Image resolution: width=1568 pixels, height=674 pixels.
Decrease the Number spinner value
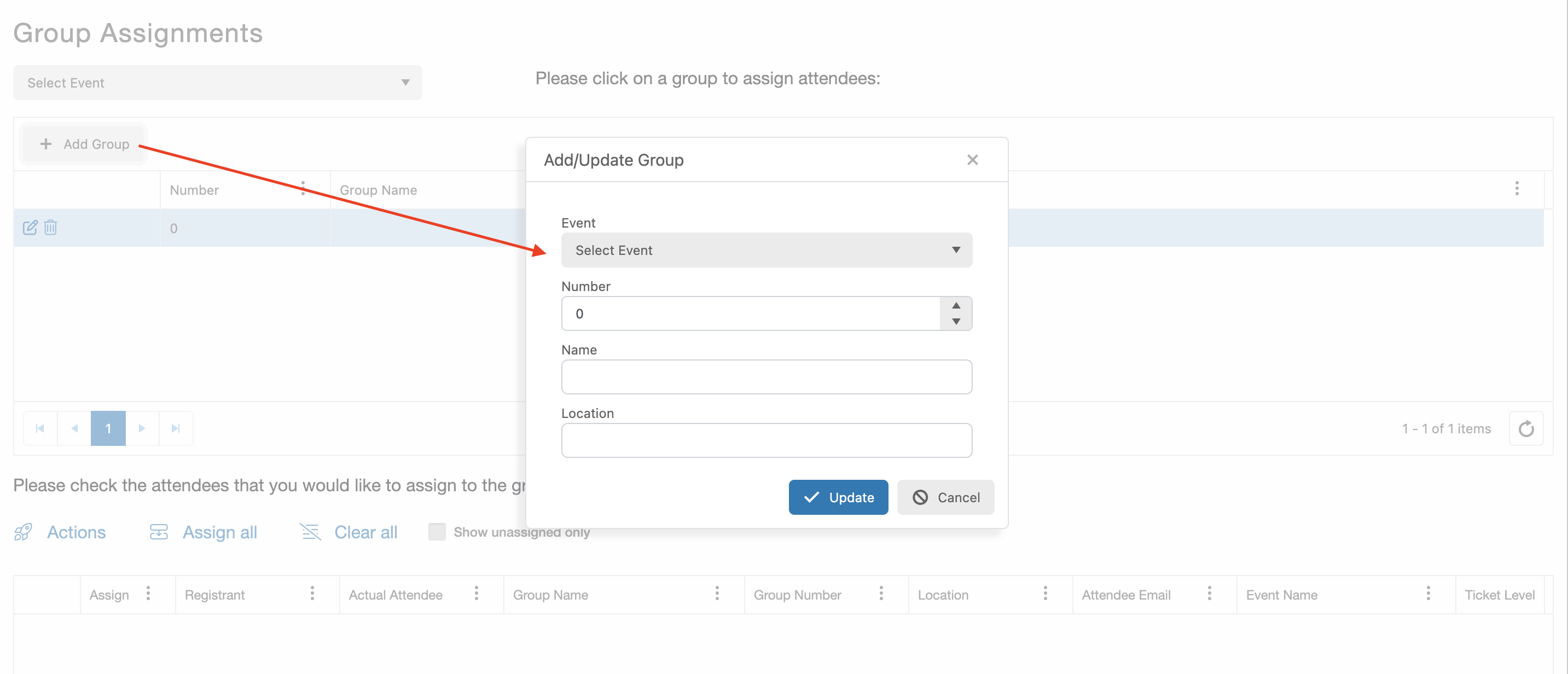[x=956, y=322]
